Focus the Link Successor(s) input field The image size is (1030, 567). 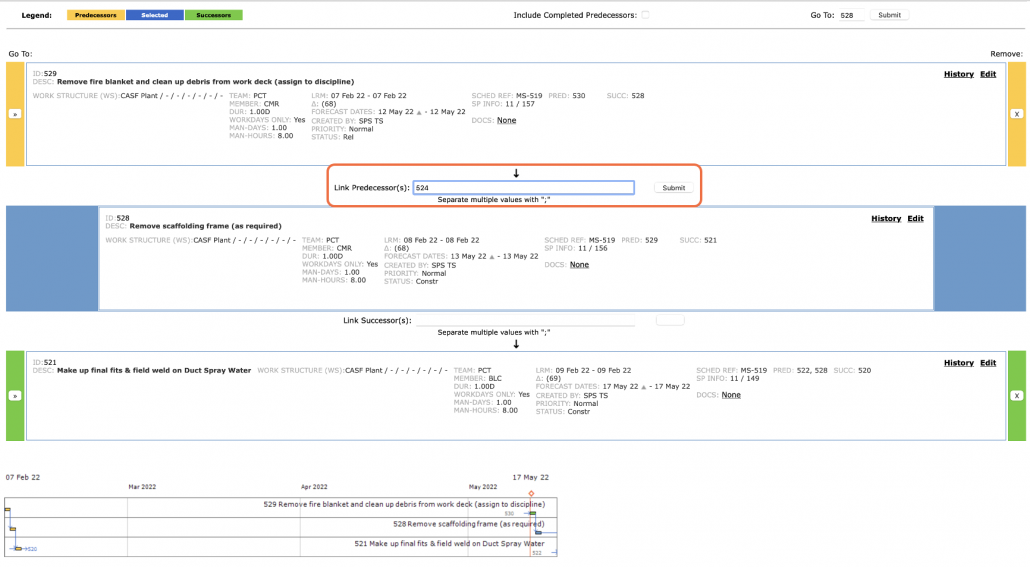pos(525,321)
